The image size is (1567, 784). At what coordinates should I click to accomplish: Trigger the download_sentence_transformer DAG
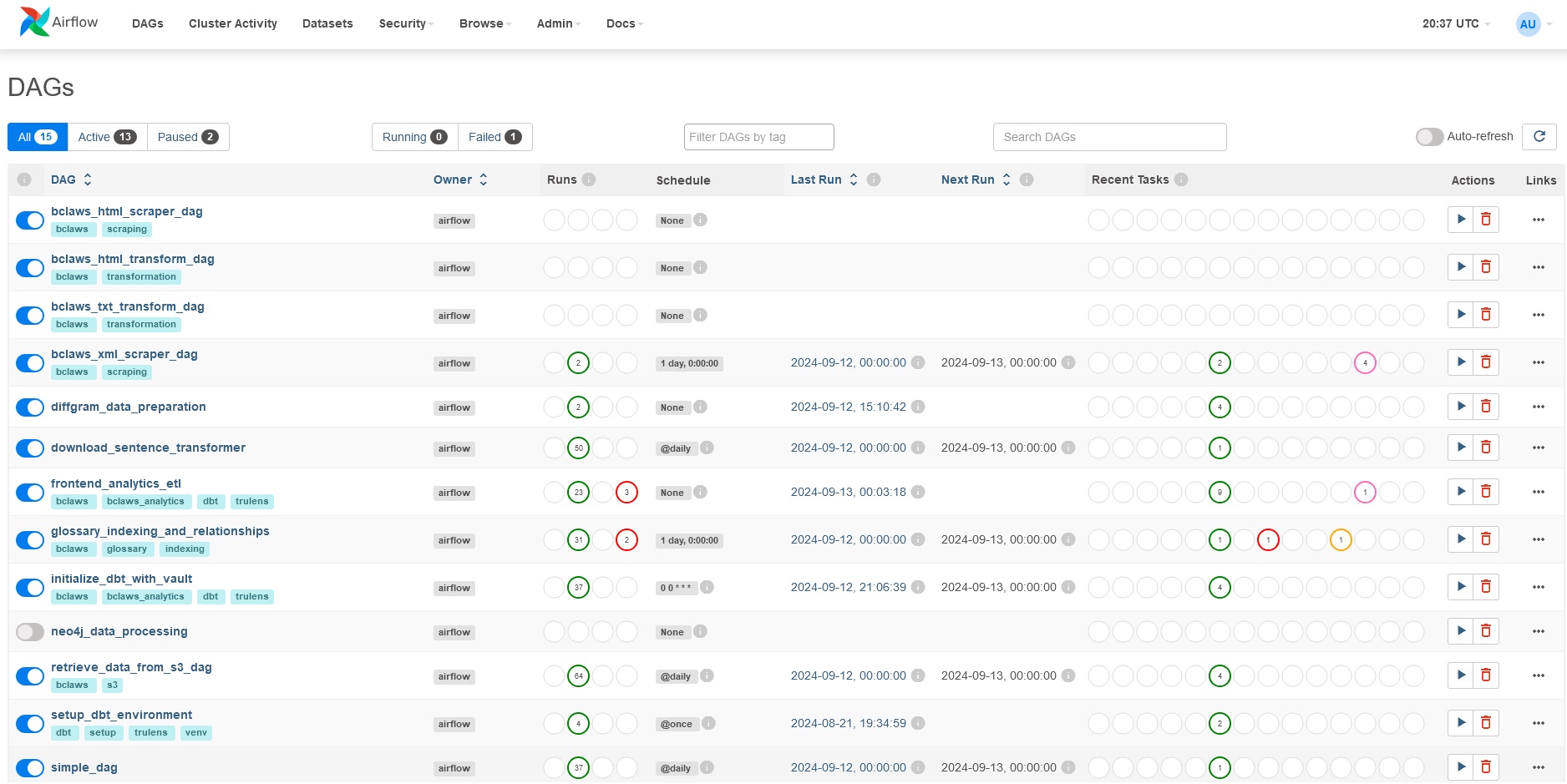pyautogui.click(x=1461, y=448)
